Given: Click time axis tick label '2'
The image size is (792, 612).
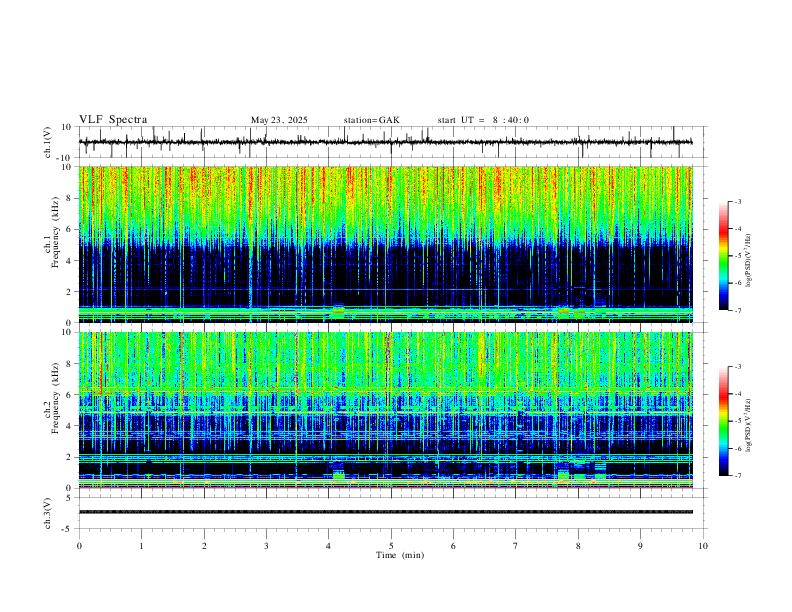Looking at the screenshot, I should point(204,546).
